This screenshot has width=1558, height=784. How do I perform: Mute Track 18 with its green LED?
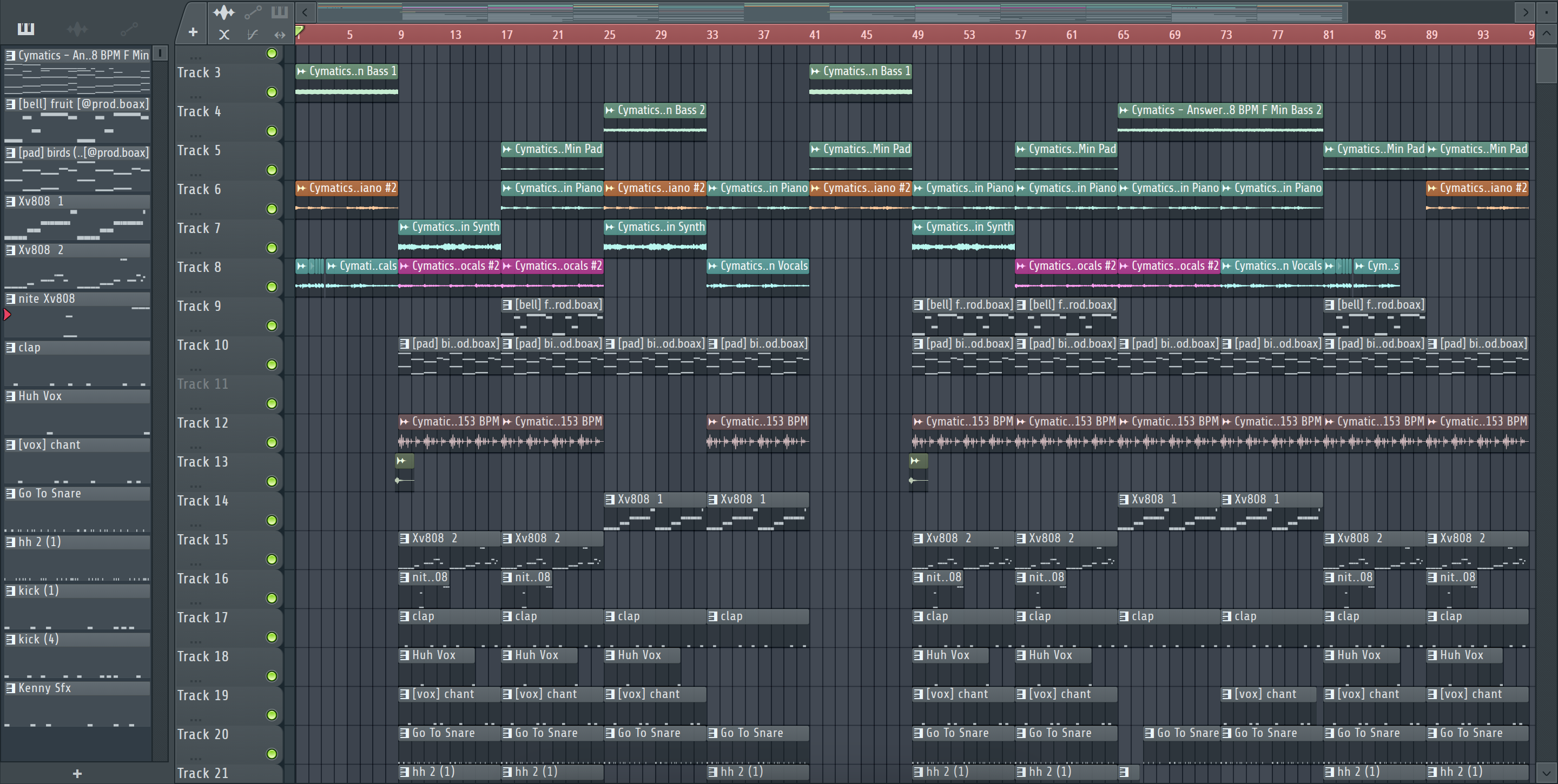[x=272, y=676]
